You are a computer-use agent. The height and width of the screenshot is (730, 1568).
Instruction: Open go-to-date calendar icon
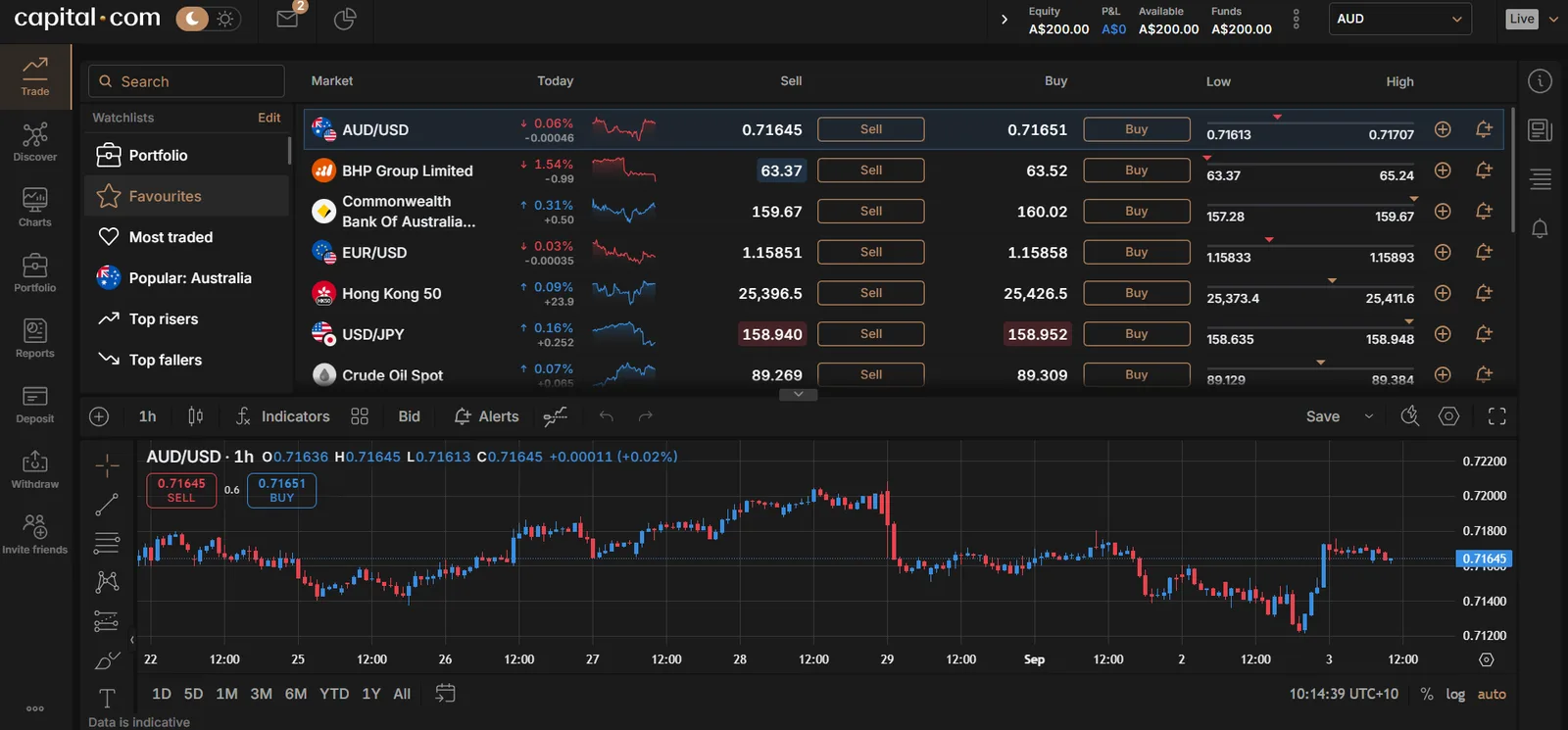(445, 694)
